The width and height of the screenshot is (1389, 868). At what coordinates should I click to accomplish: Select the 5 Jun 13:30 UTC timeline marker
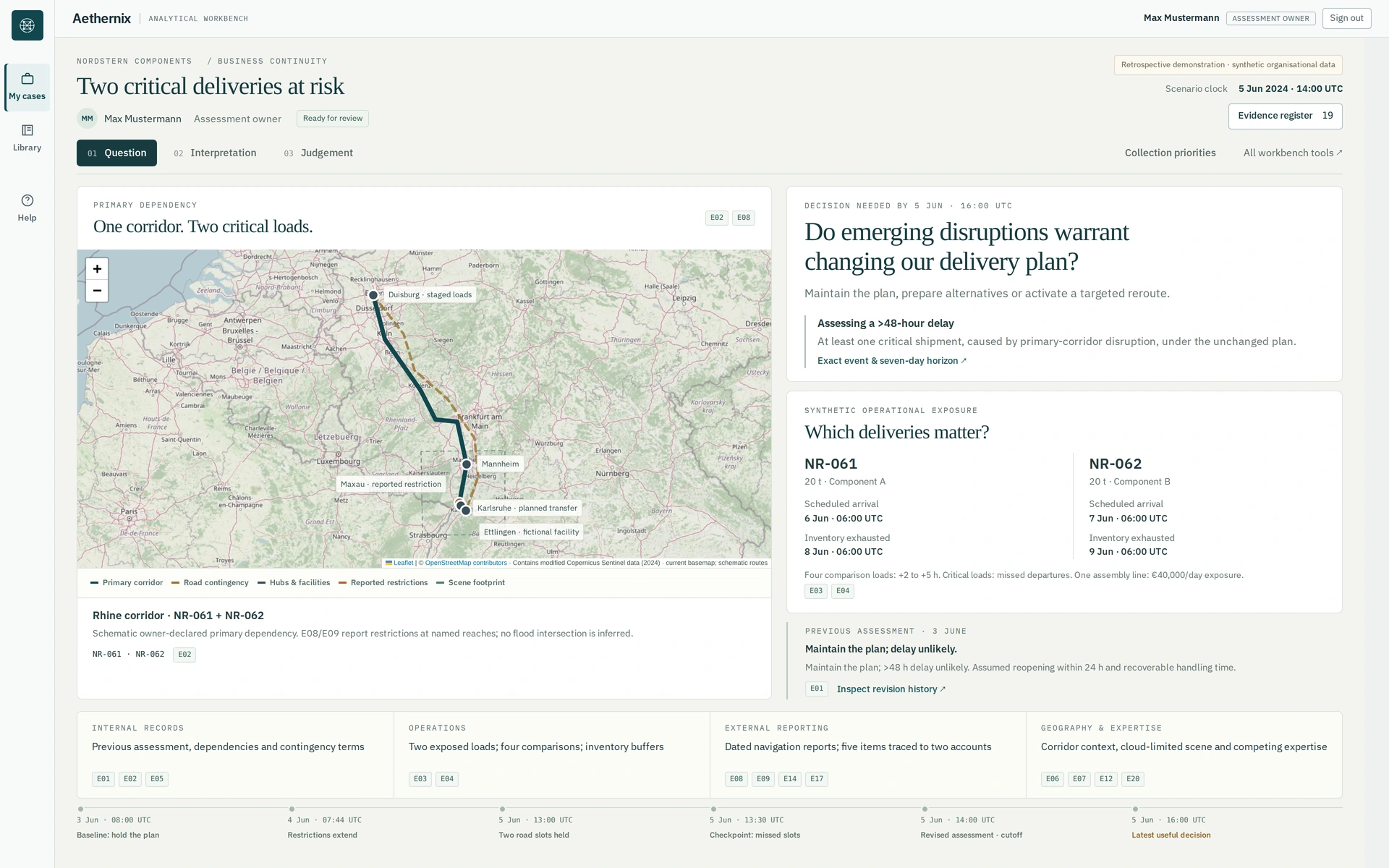click(713, 809)
